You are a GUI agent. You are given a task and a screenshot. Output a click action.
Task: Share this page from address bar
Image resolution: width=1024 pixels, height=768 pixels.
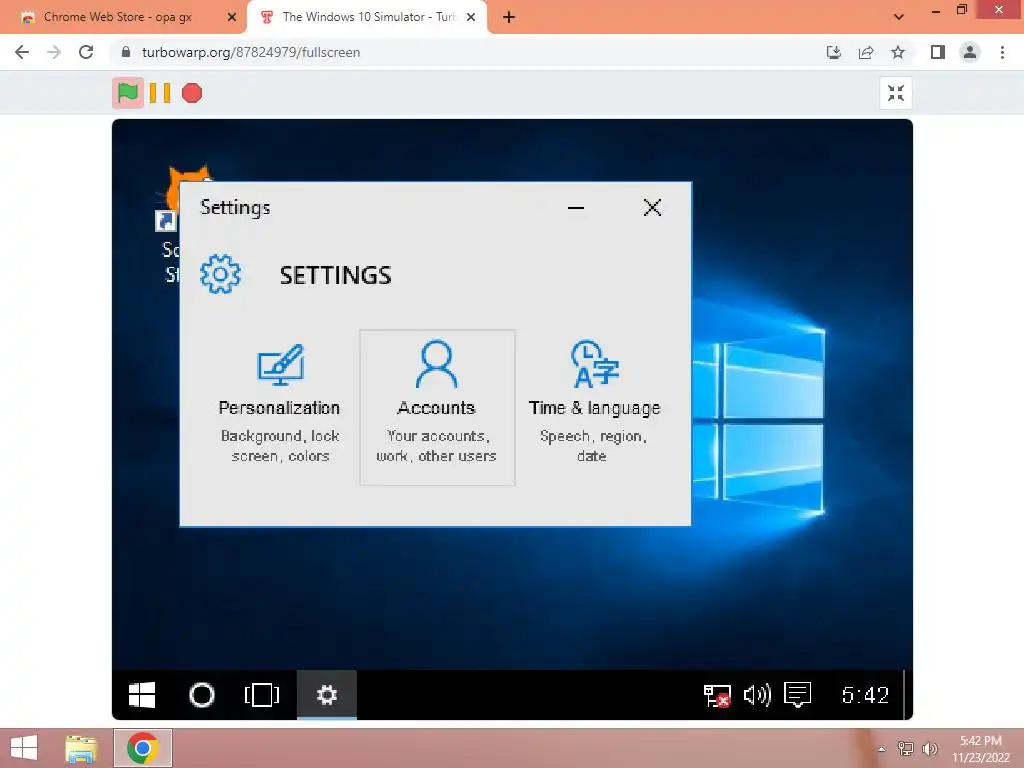(x=866, y=52)
